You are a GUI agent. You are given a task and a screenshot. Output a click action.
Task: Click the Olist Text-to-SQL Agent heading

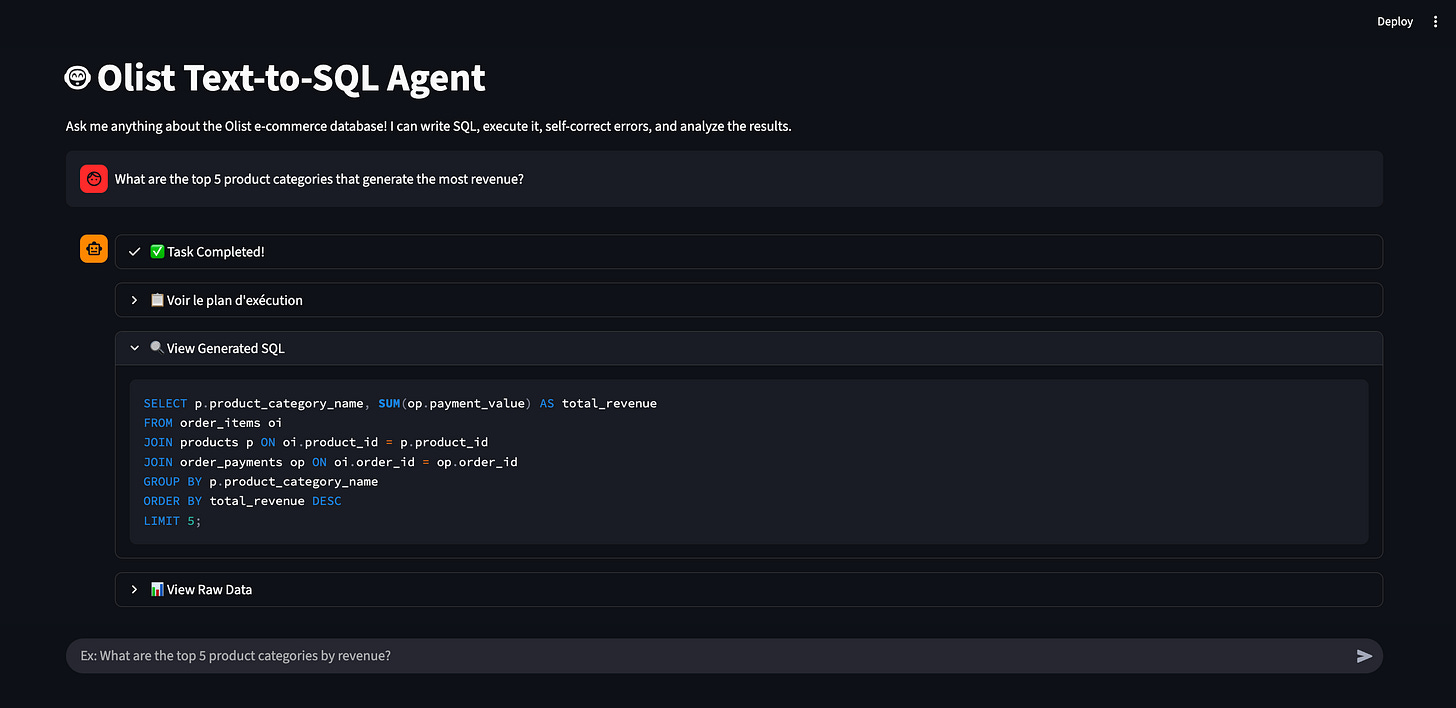290,77
